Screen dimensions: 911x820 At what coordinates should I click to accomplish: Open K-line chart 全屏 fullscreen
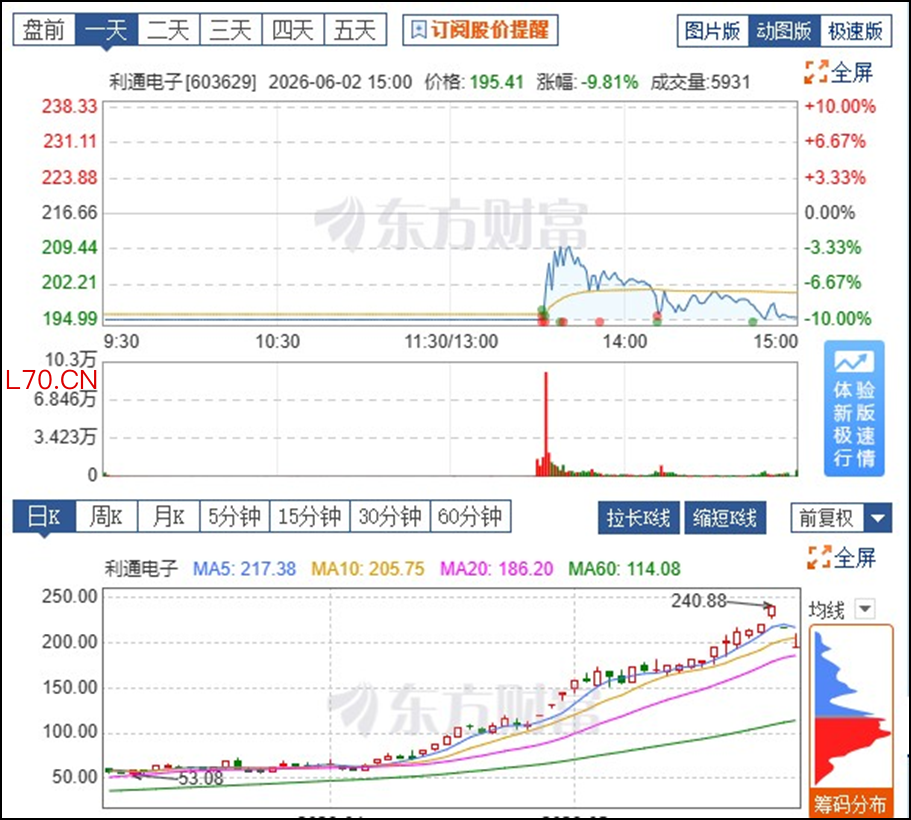click(x=841, y=558)
